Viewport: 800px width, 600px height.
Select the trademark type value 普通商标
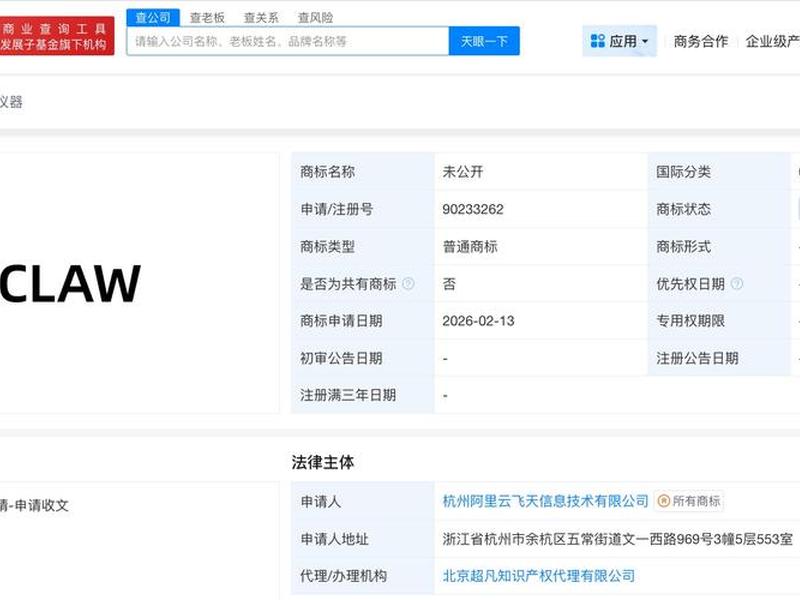(x=470, y=247)
